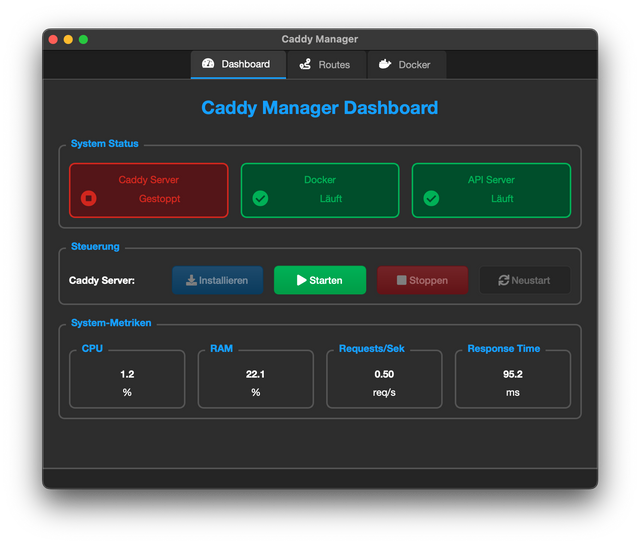Click the CPU metric title

92,349
